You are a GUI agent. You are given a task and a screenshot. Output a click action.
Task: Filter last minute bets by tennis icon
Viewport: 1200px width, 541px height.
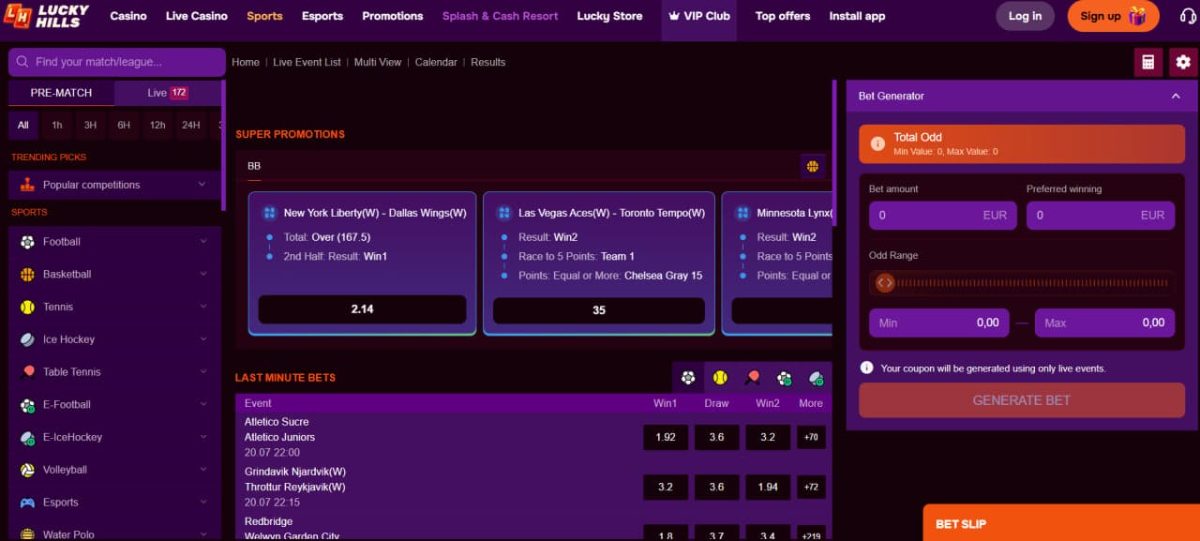(x=720, y=378)
